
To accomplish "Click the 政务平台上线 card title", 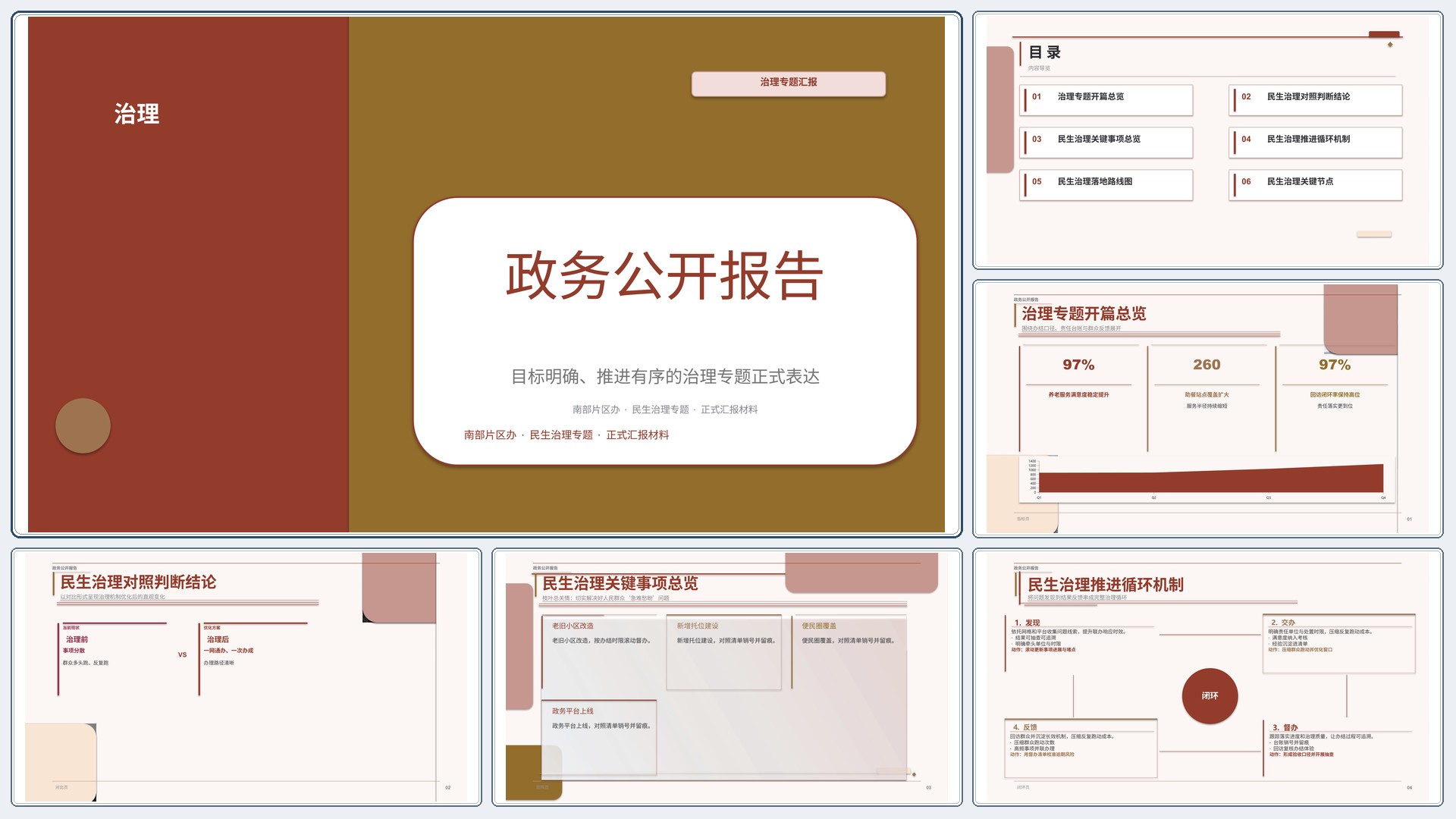I will click(573, 711).
